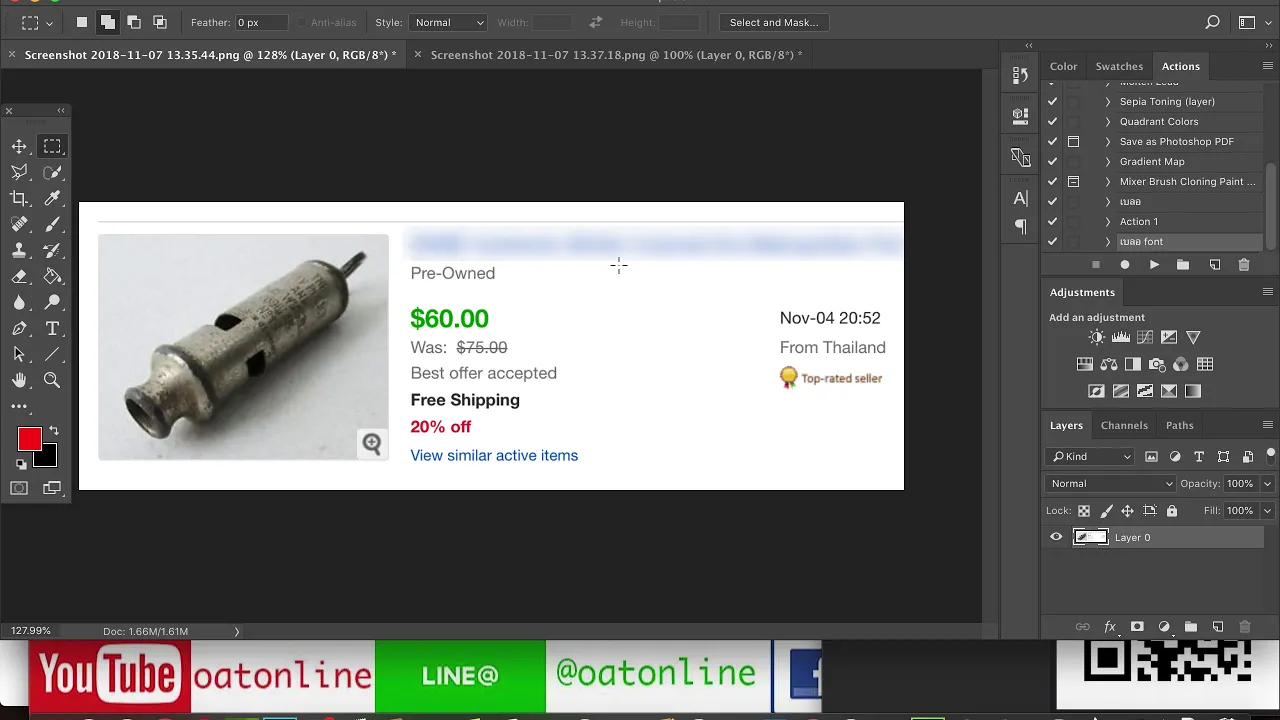The height and width of the screenshot is (720, 1280).
Task: Select the Rectangular Marquee tool in the toolbox
Action: (x=52, y=147)
